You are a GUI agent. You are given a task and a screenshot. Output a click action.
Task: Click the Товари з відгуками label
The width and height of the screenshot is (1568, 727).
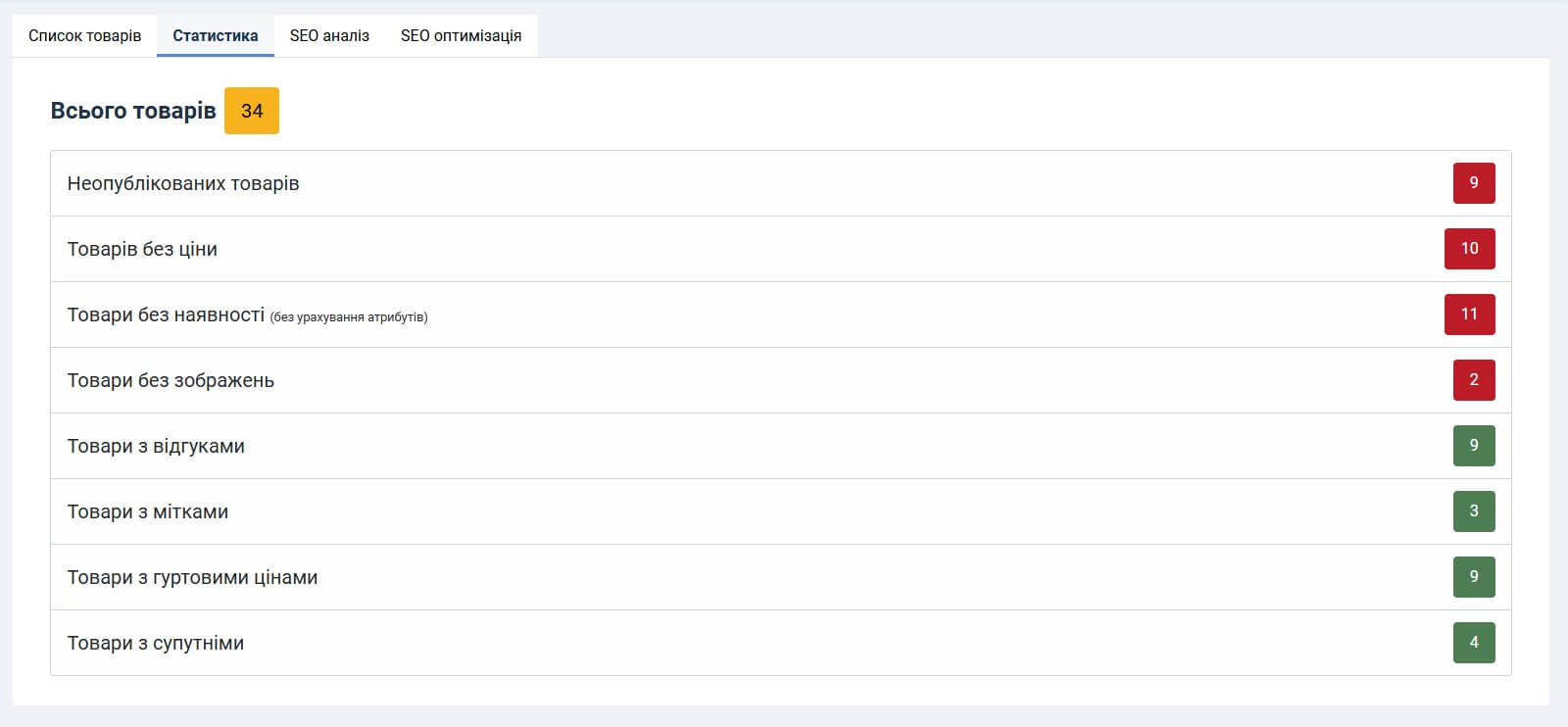point(156,446)
